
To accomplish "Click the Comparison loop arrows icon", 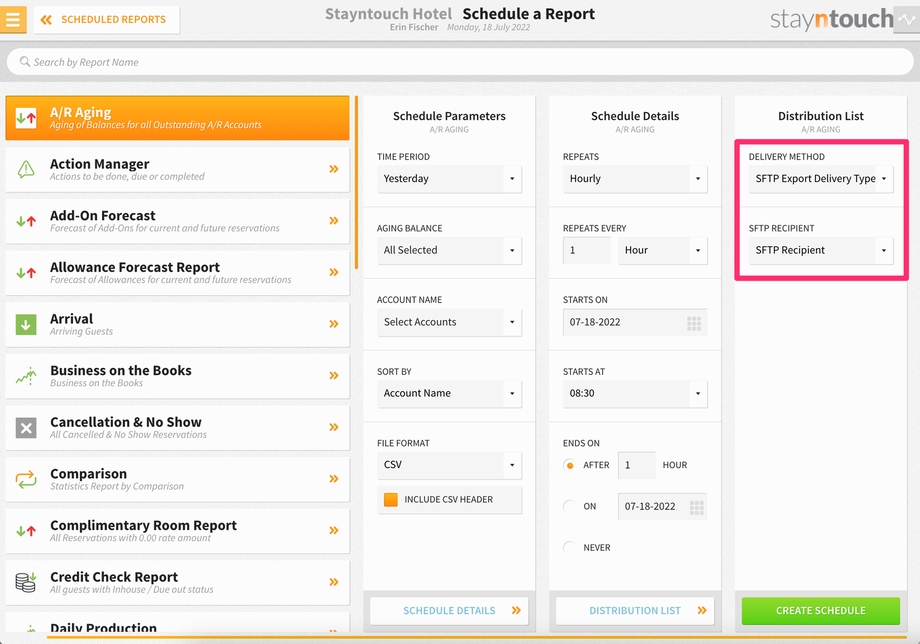I will (x=26, y=479).
